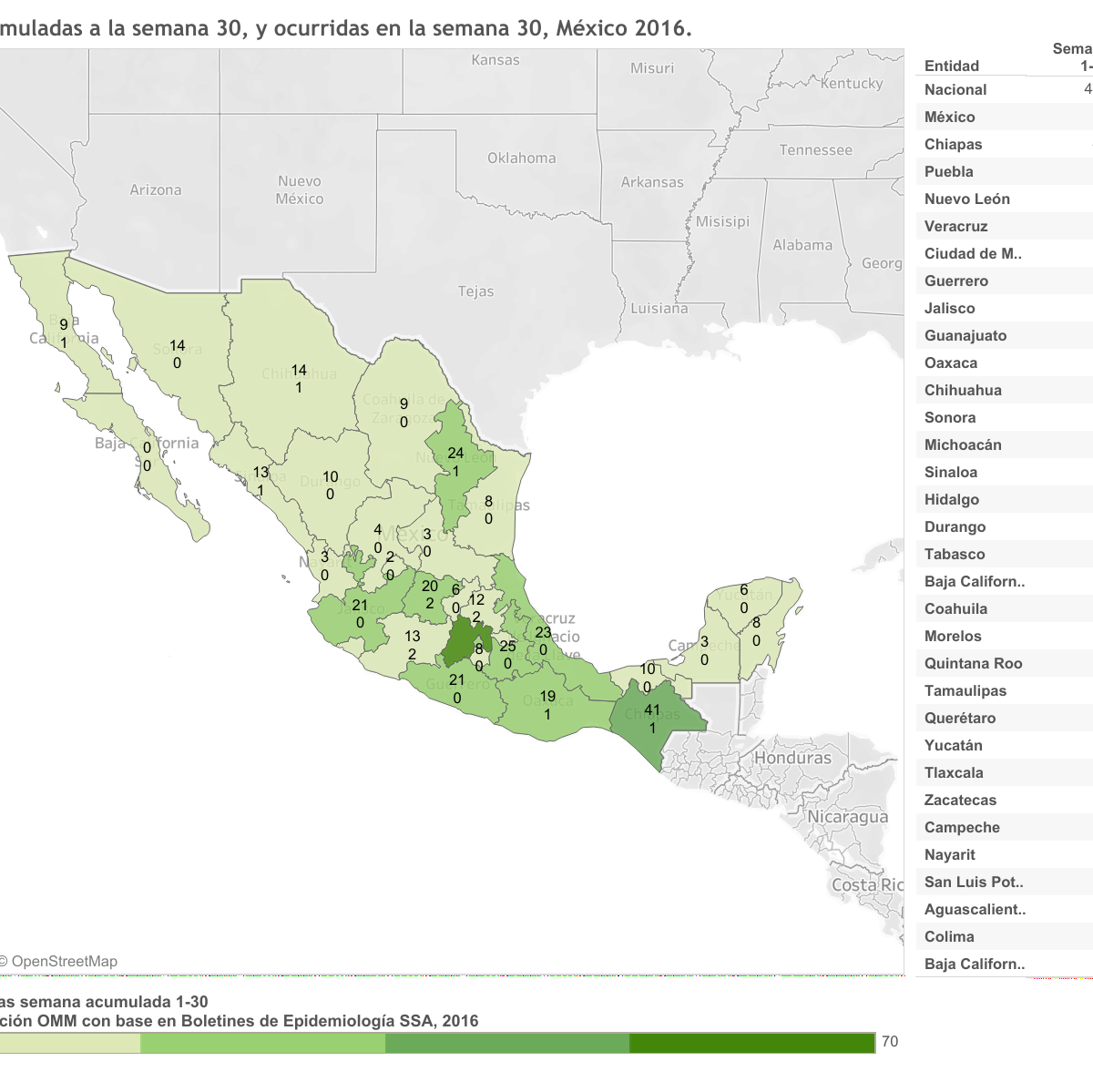Image resolution: width=1093 pixels, height=1092 pixels.
Task: Click the Nuevo León table row
Action: pos(967,199)
